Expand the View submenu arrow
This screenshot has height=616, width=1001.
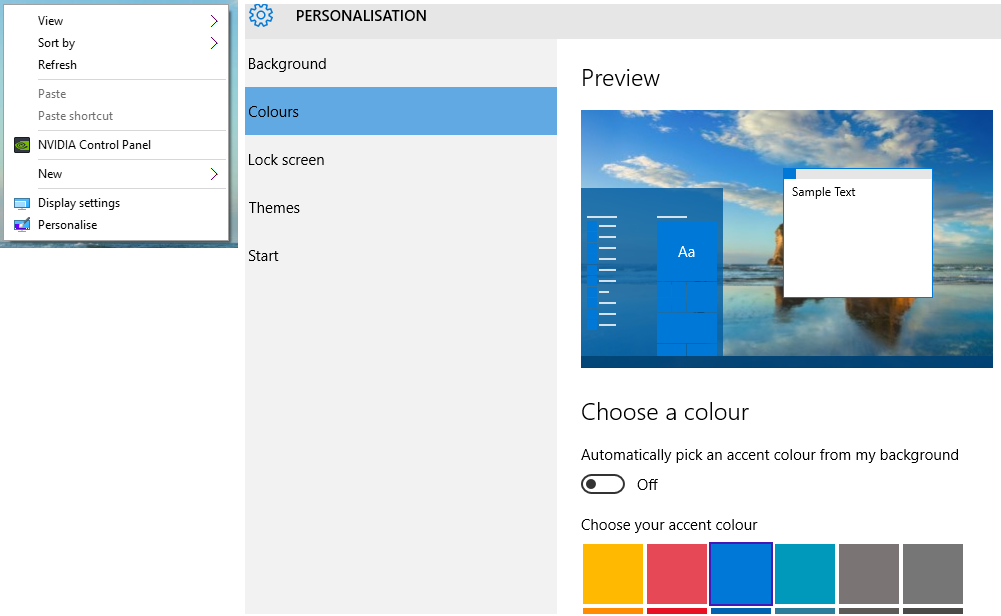click(x=214, y=21)
